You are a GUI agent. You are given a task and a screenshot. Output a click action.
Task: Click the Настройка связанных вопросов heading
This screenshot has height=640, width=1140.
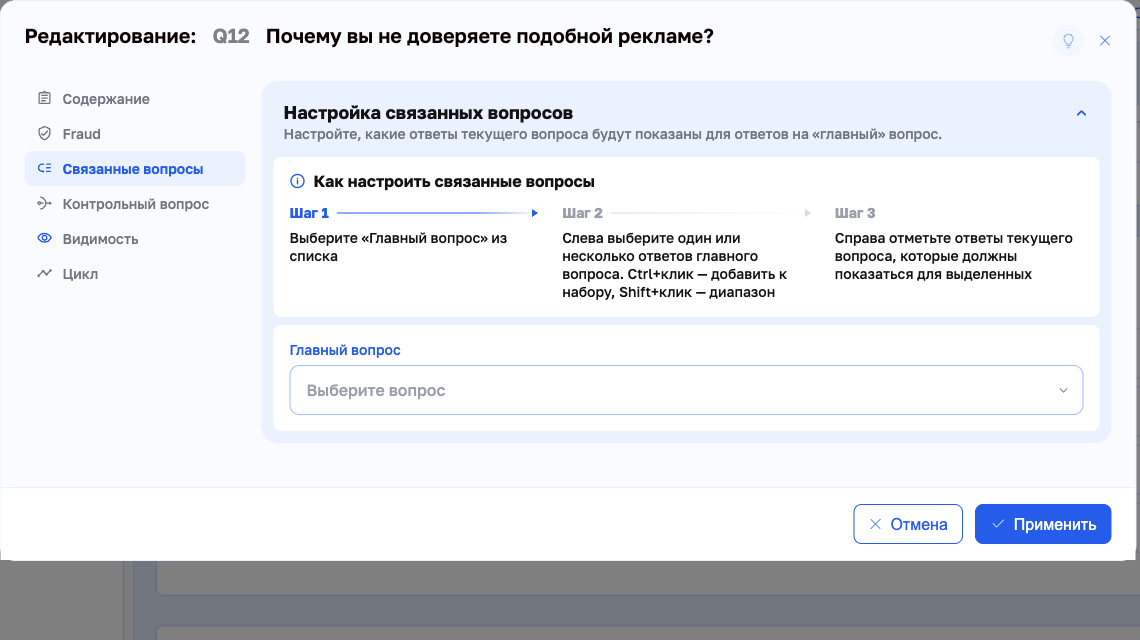pyautogui.click(x=428, y=113)
